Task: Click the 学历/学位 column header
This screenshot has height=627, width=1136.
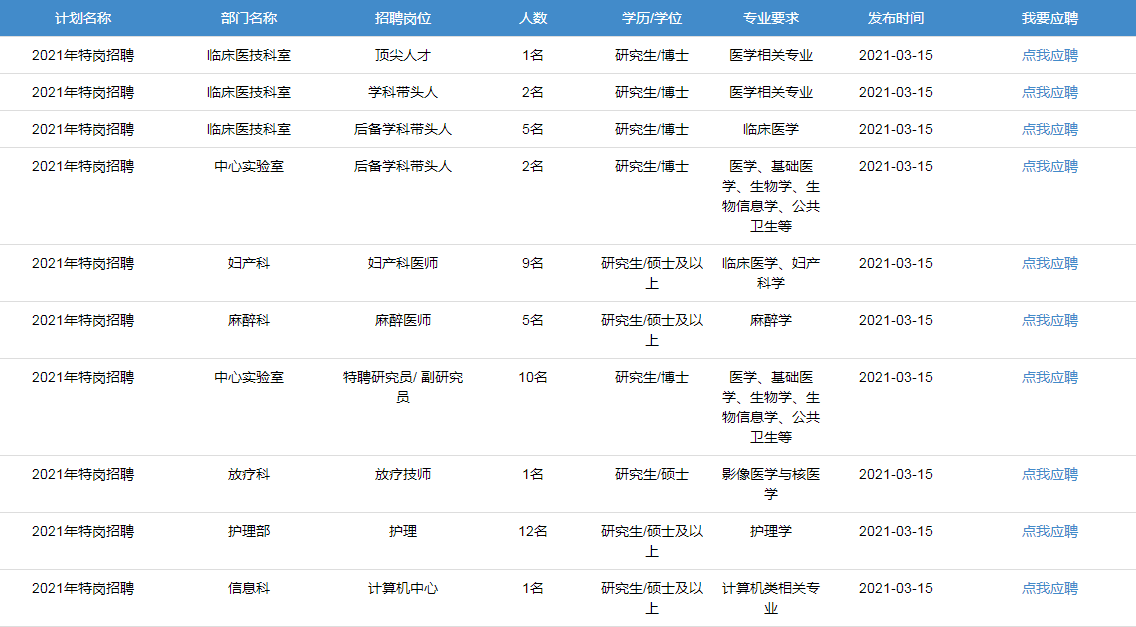Action: 651,18
